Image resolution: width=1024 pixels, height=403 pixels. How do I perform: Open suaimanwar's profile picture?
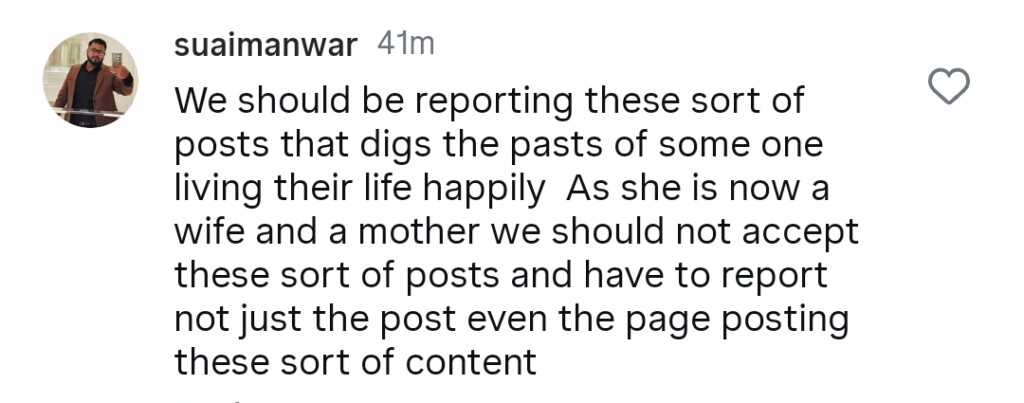[x=90, y=80]
